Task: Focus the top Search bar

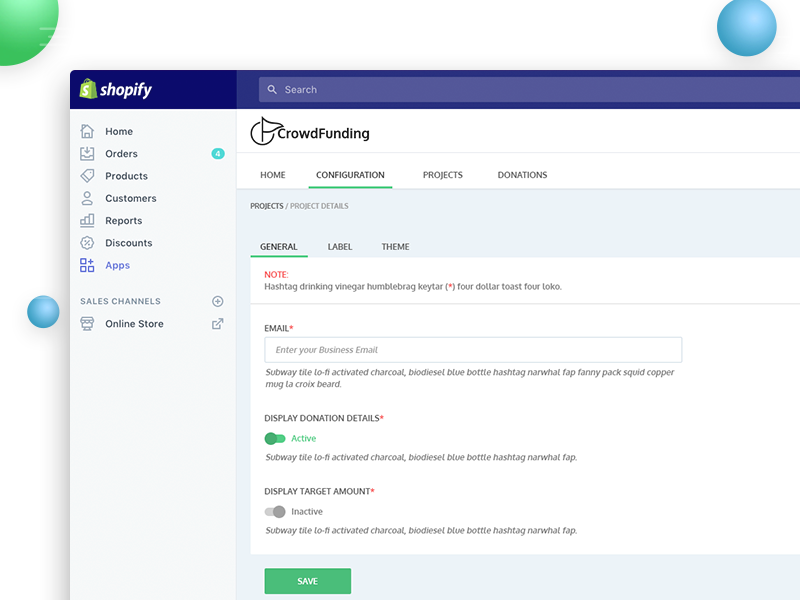Action: 530,90
